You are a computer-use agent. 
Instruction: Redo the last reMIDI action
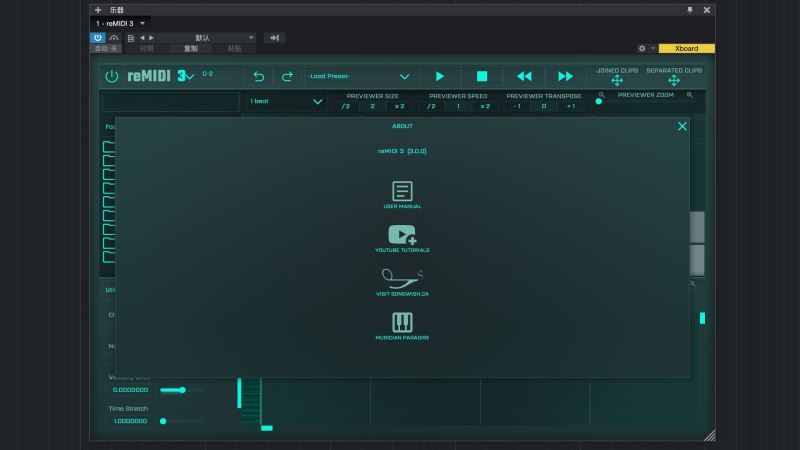point(287,76)
